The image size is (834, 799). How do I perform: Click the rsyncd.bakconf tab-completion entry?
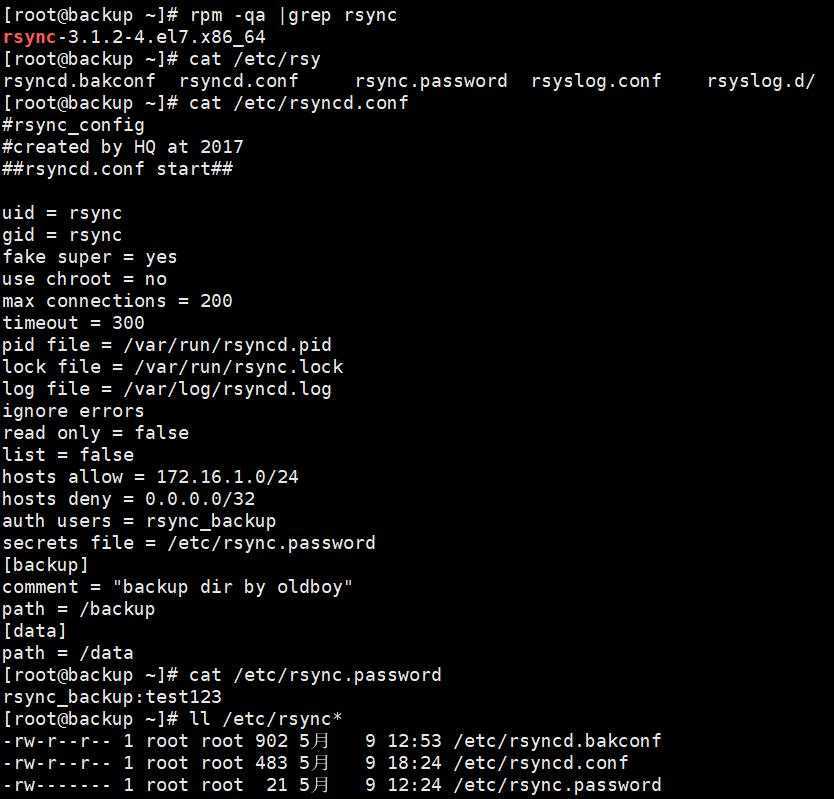tap(79, 81)
